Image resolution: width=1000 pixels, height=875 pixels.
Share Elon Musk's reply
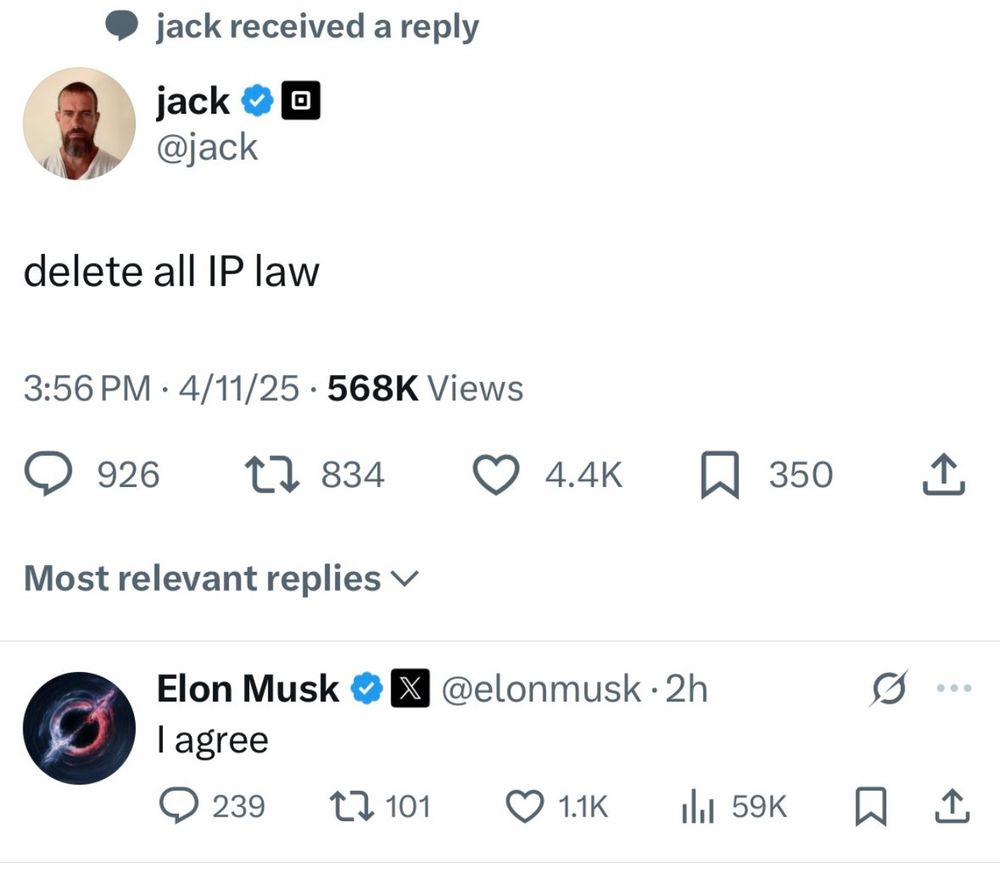coord(952,805)
